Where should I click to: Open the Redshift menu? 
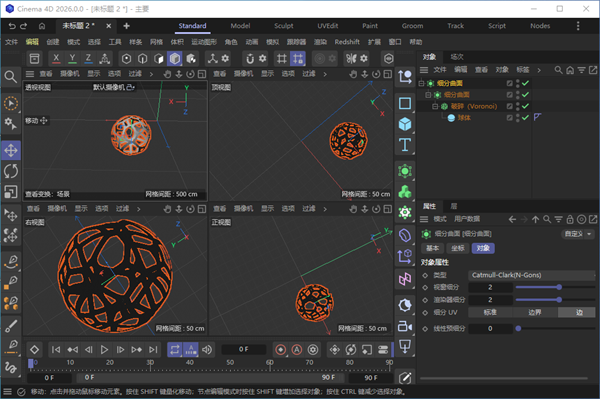(x=347, y=42)
